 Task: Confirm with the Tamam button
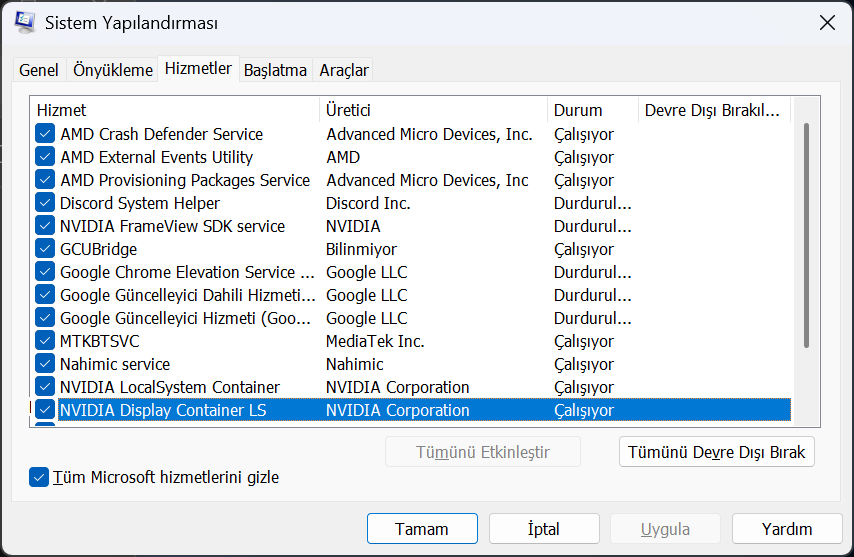(x=422, y=529)
